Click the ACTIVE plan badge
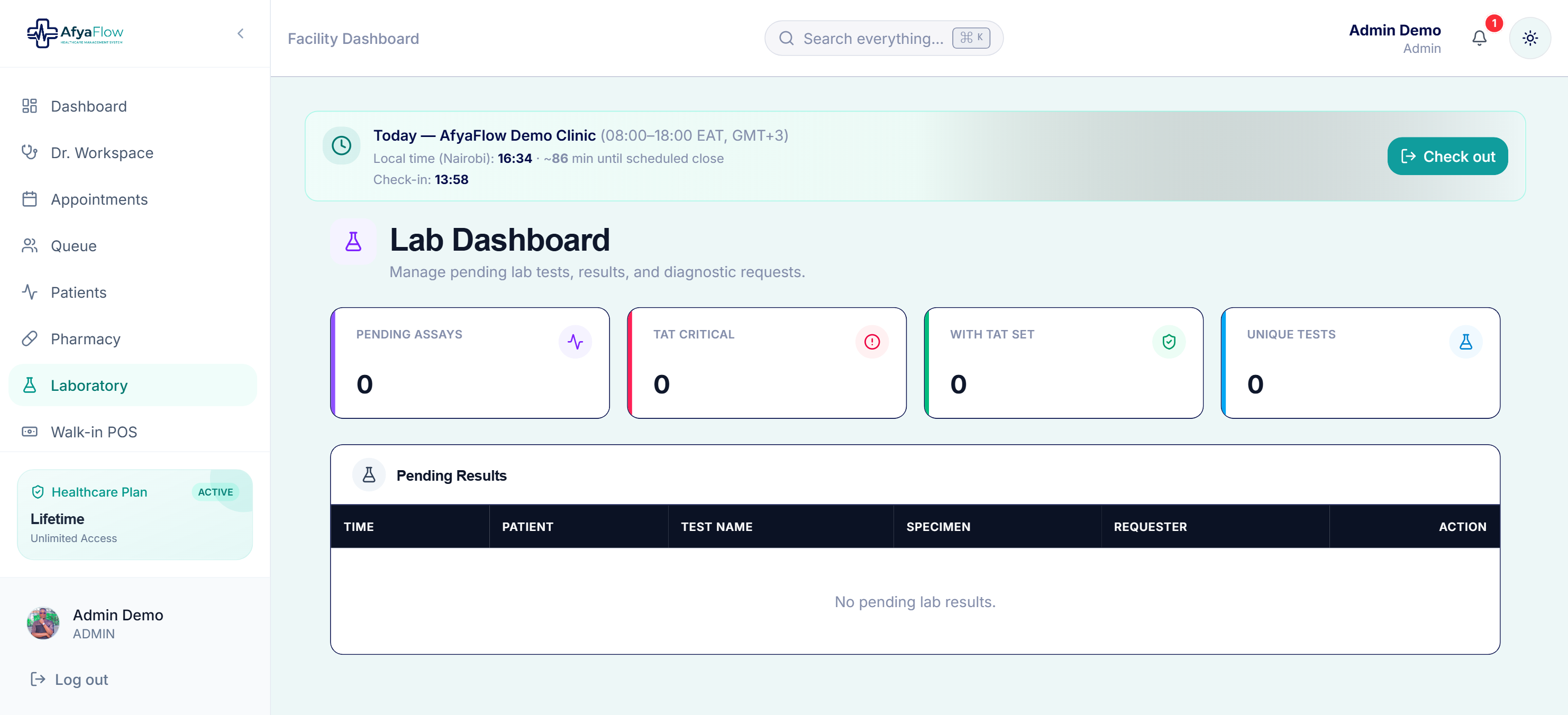 215,492
